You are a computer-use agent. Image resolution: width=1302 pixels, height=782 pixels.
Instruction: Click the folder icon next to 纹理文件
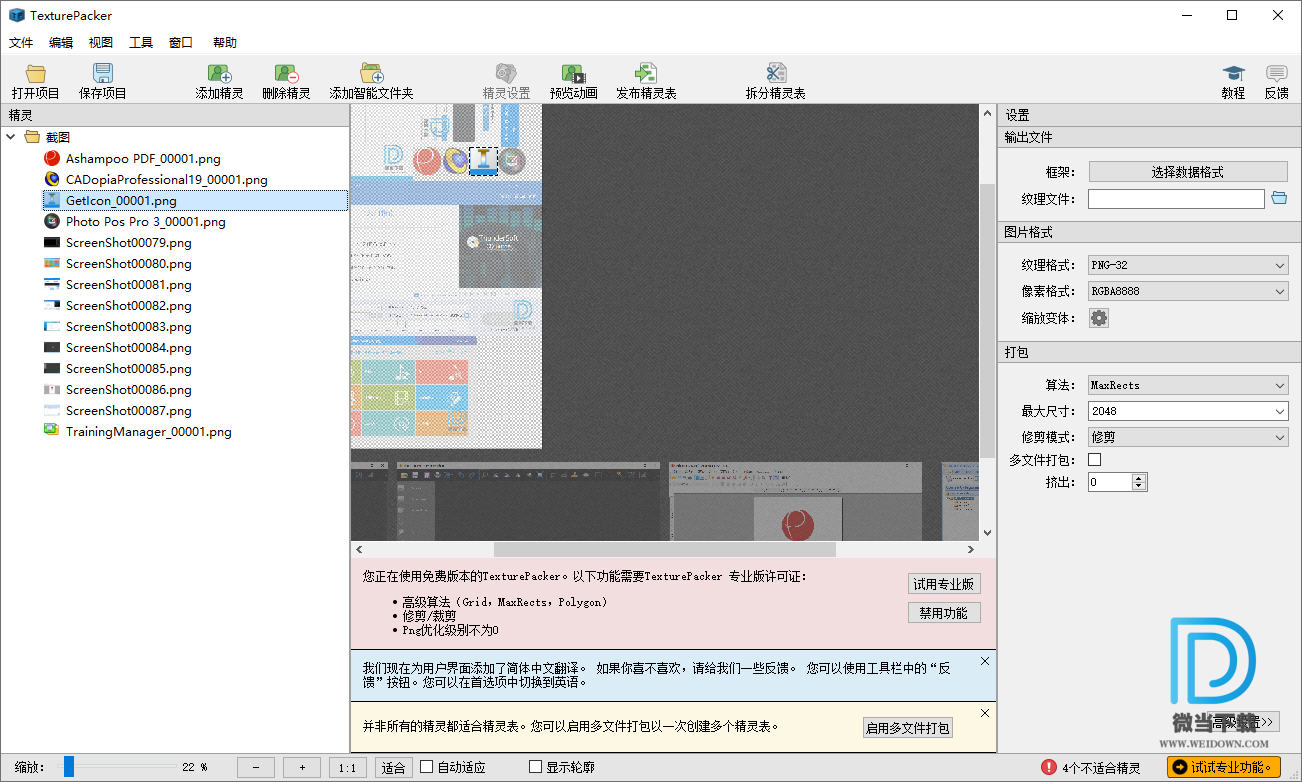(x=1279, y=198)
